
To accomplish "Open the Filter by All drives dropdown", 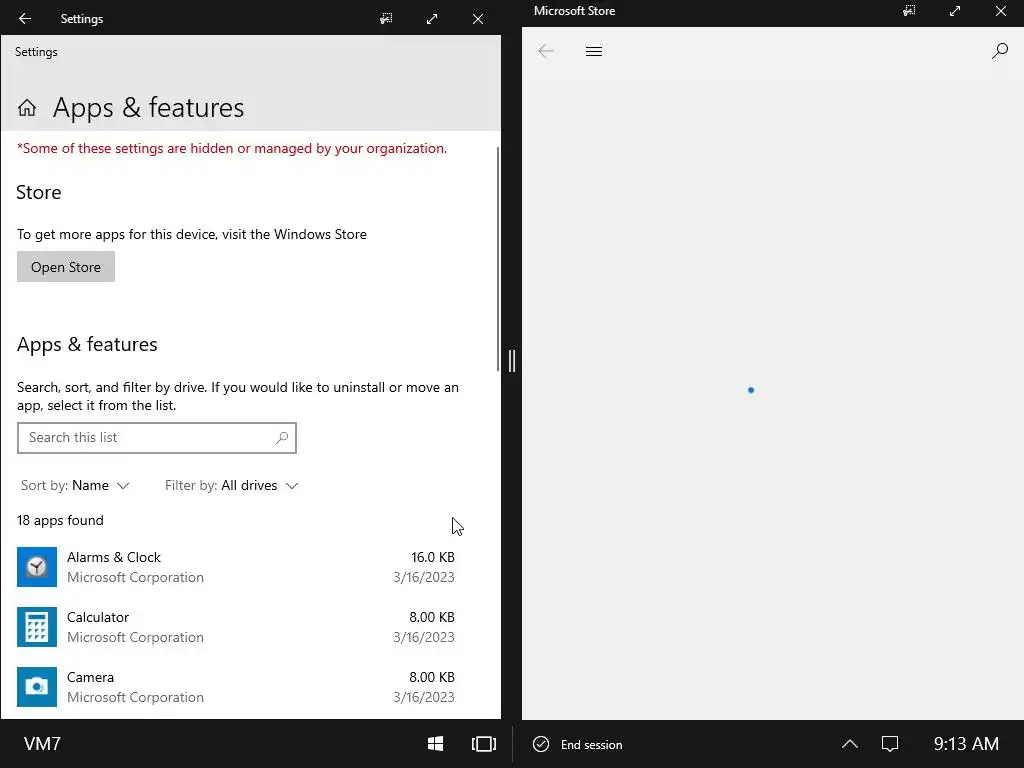I will pos(231,485).
